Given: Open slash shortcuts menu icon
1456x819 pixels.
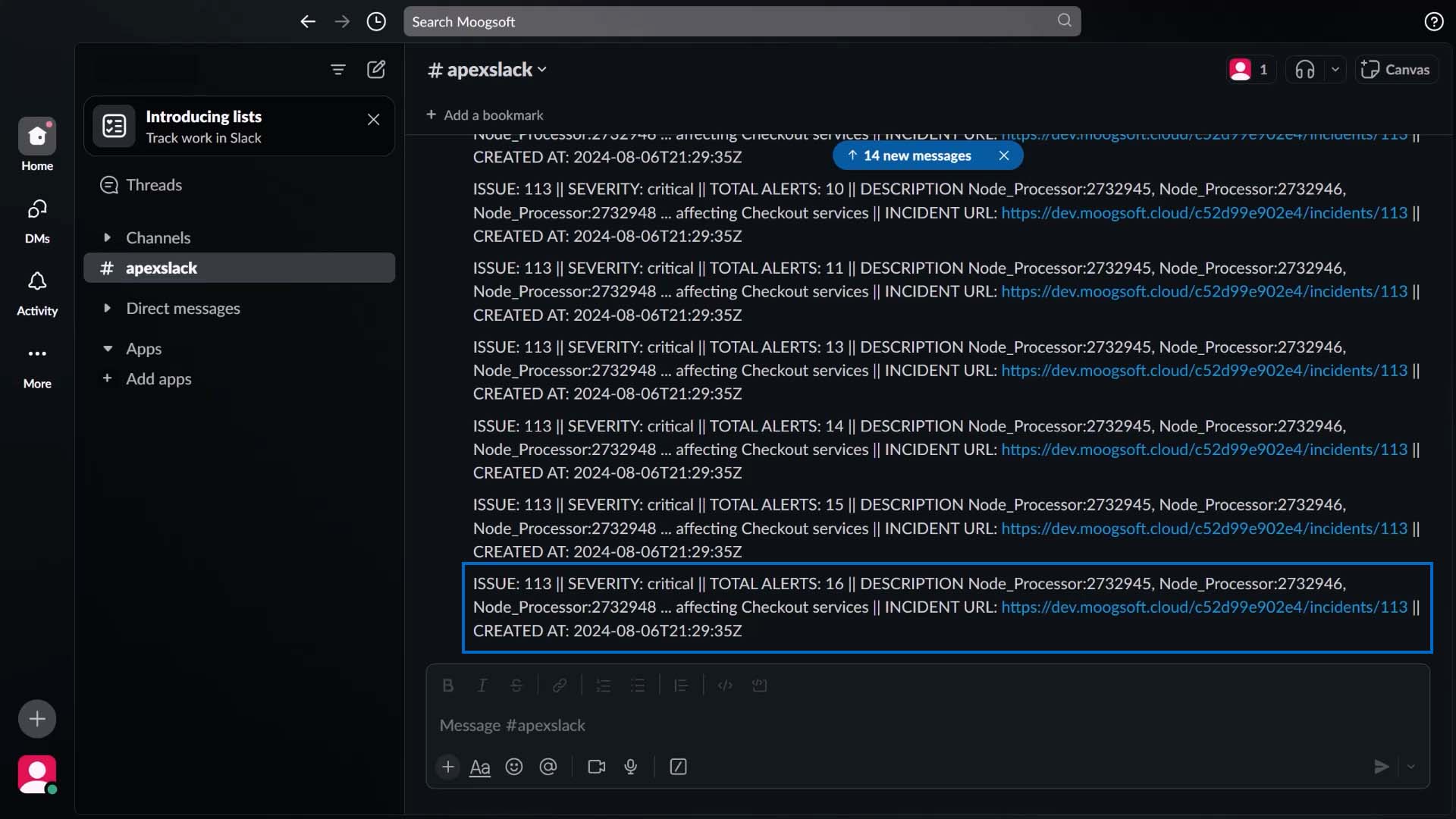Looking at the screenshot, I should click(678, 767).
